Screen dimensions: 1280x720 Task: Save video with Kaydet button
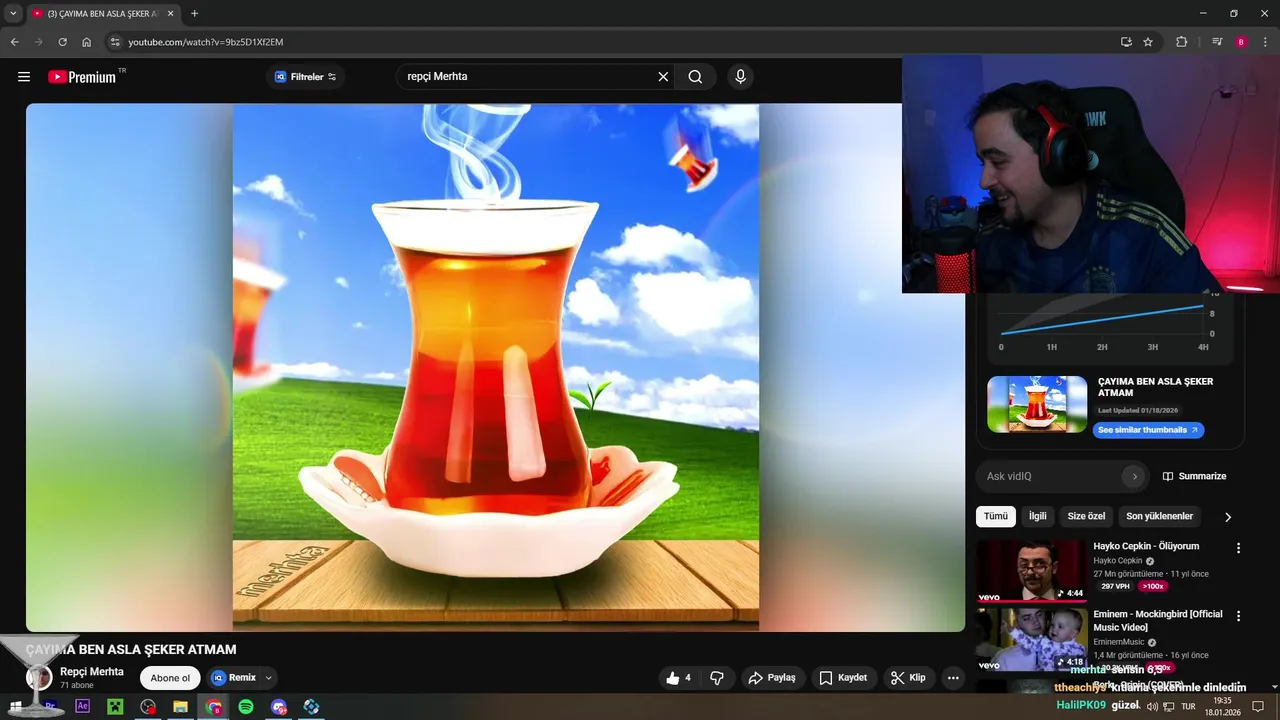click(x=843, y=678)
